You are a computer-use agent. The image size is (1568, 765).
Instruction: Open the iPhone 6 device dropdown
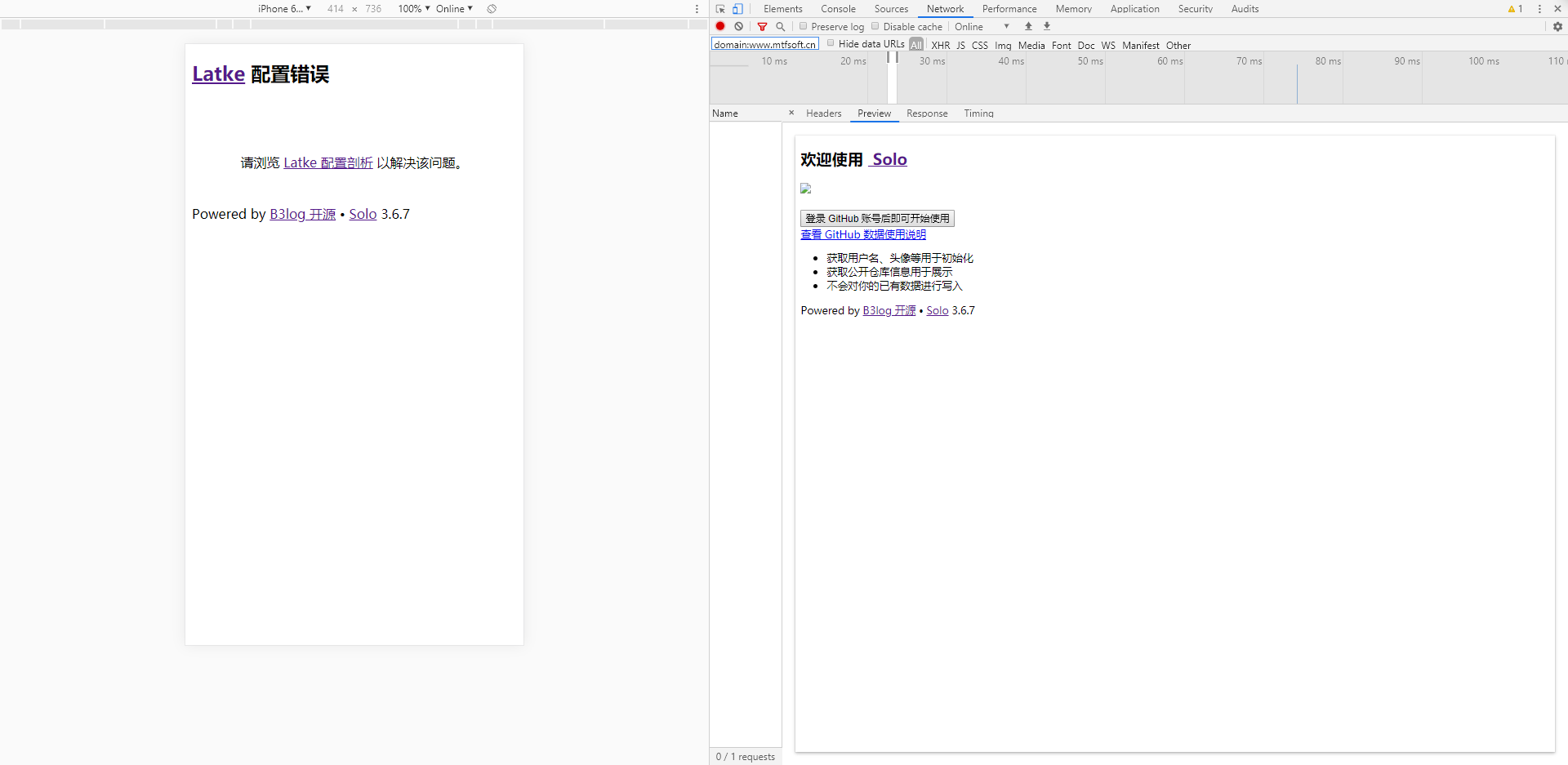[x=284, y=9]
